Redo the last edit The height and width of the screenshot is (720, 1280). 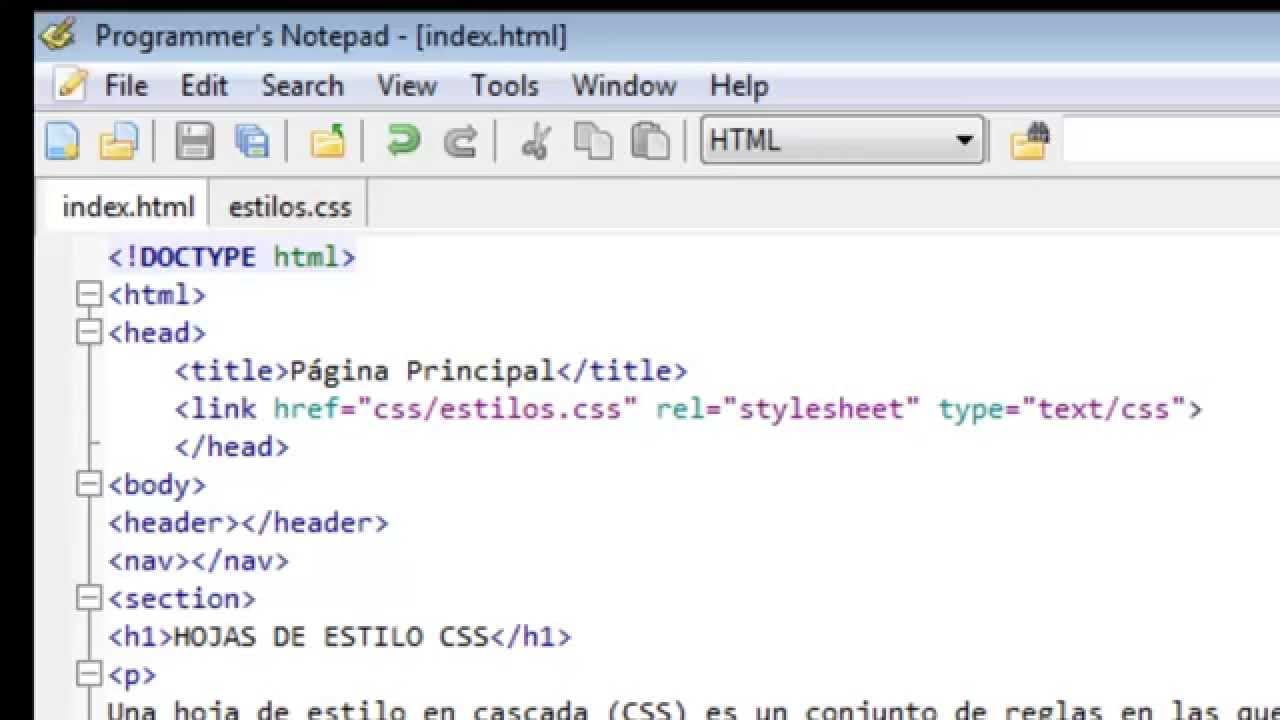(461, 141)
